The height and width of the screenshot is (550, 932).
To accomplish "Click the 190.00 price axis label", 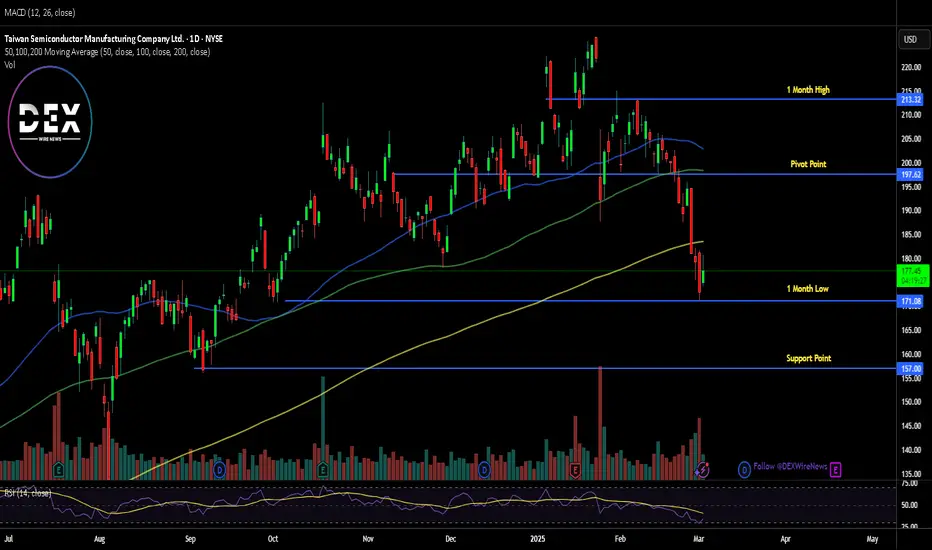I will (911, 210).
